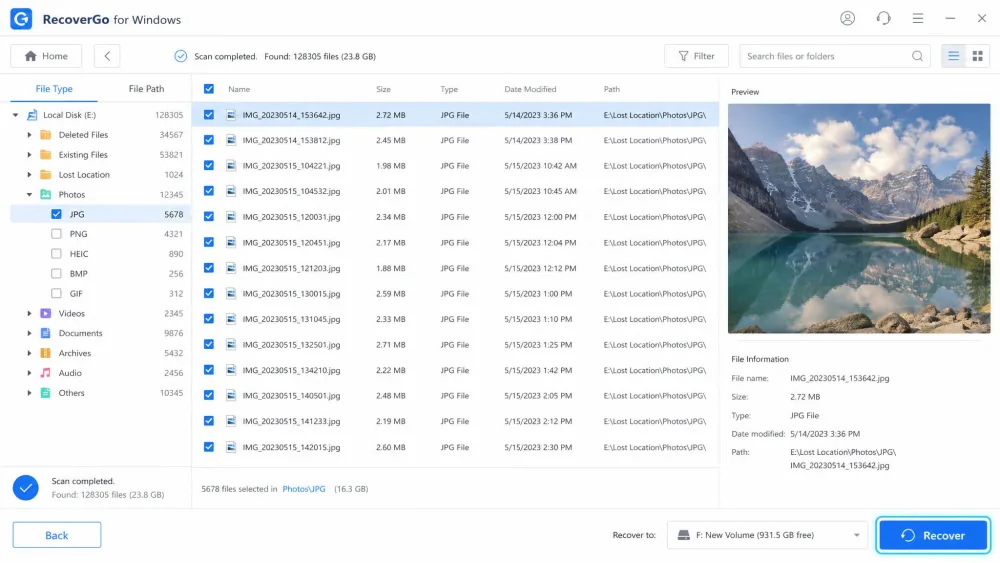Screen dimensions: 1000x563
Task: Sort by the Name column header
Action: point(239,89)
